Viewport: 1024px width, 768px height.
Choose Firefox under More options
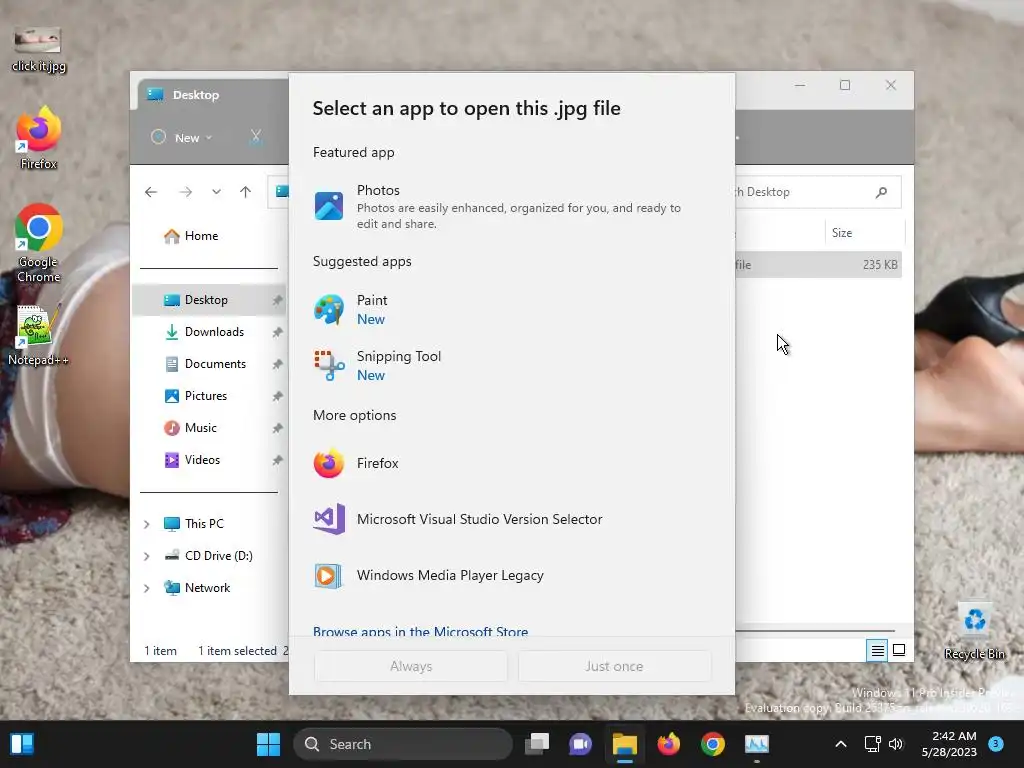pyautogui.click(x=511, y=464)
